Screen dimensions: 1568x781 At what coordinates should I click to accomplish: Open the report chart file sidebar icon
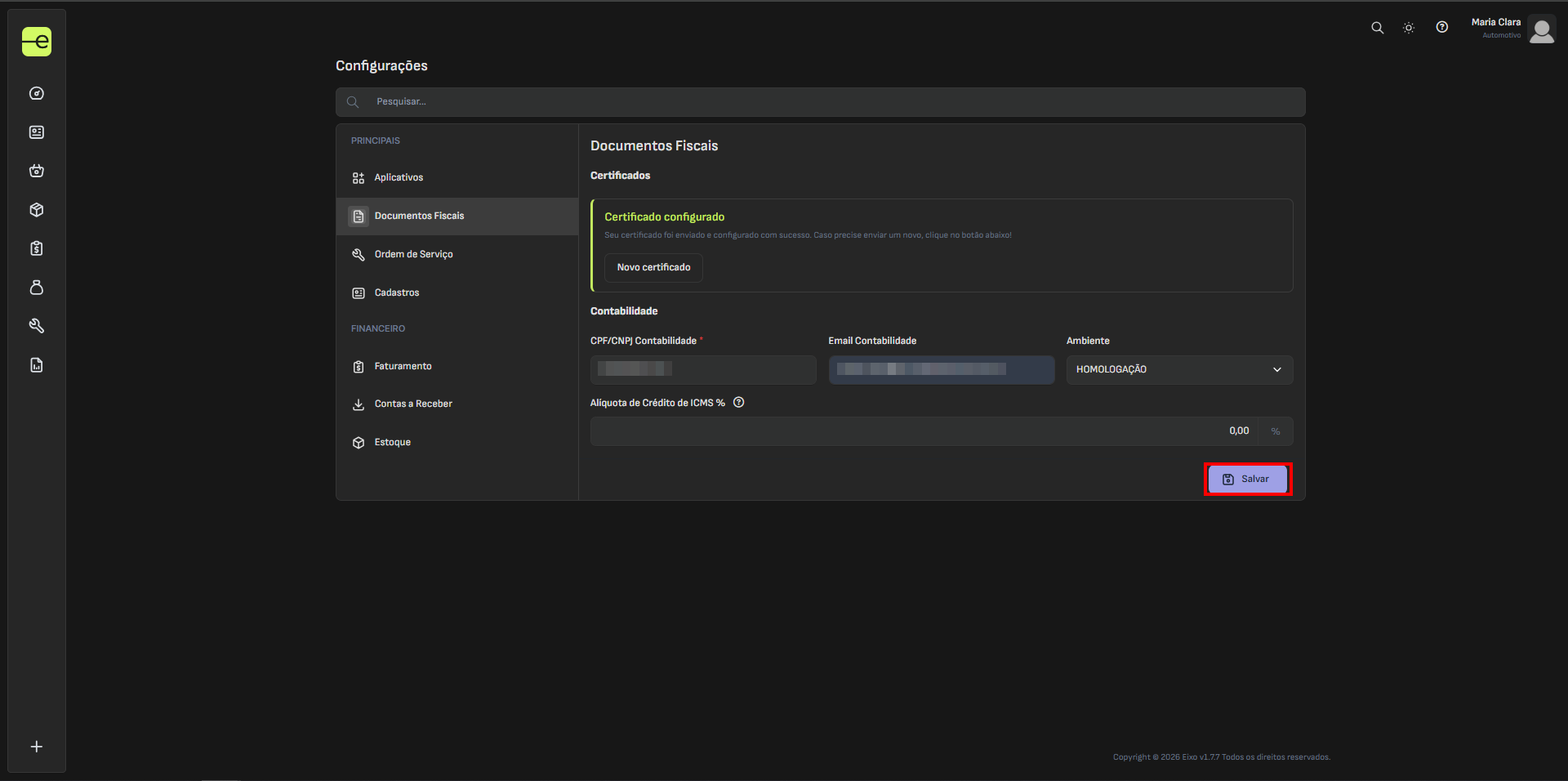[37, 365]
